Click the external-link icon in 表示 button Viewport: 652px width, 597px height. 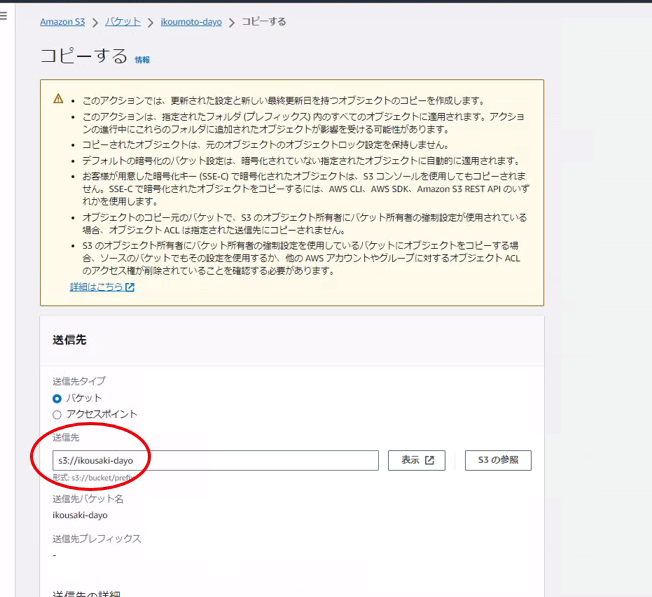coord(429,460)
